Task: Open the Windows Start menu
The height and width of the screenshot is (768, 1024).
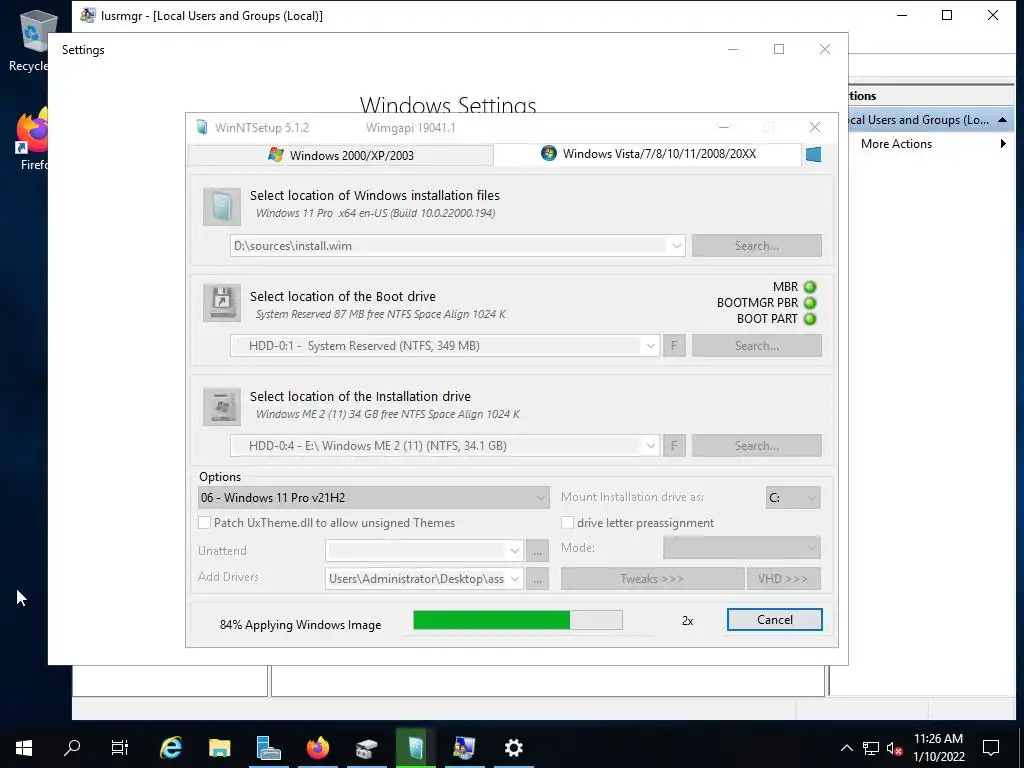Action: (24, 748)
